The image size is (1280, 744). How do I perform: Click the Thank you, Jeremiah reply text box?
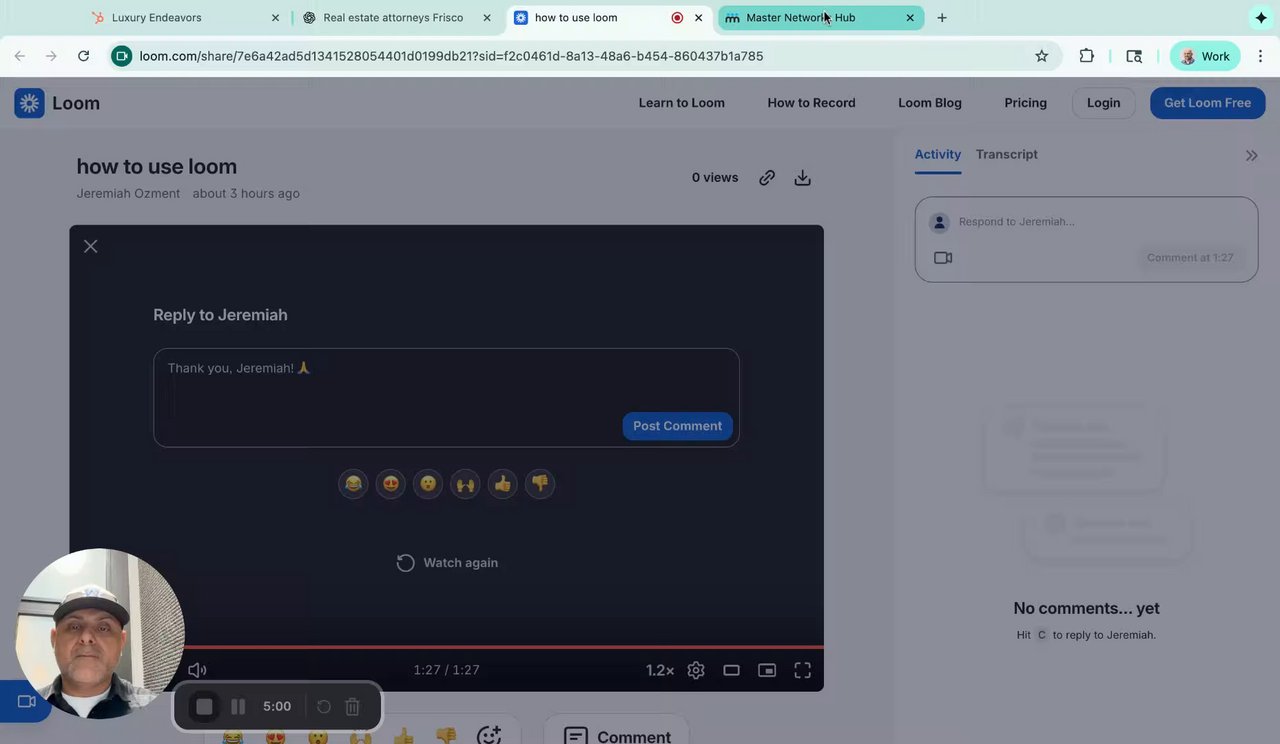[446, 397]
